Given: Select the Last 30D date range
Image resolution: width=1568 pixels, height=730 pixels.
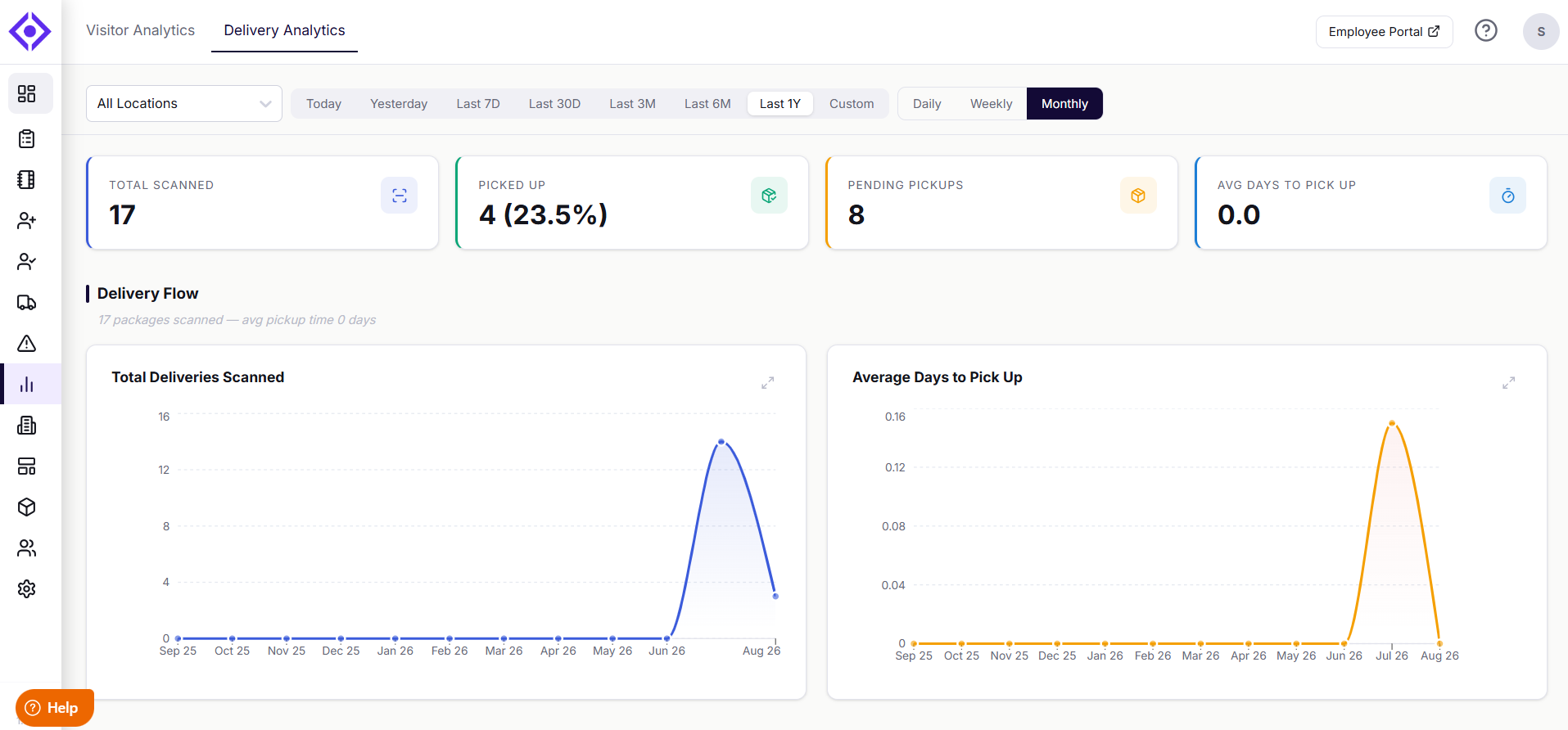Looking at the screenshot, I should coord(554,104).
